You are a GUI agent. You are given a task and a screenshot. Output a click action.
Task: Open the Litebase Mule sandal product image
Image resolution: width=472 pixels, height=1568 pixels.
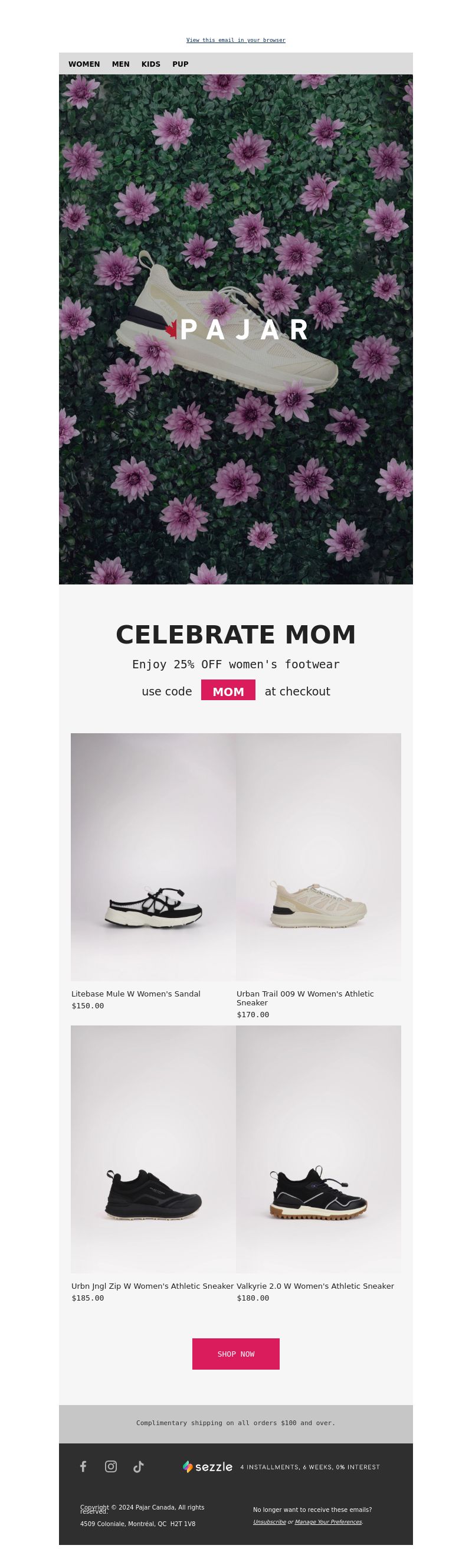pyautogui.click(x=153, y=857)
